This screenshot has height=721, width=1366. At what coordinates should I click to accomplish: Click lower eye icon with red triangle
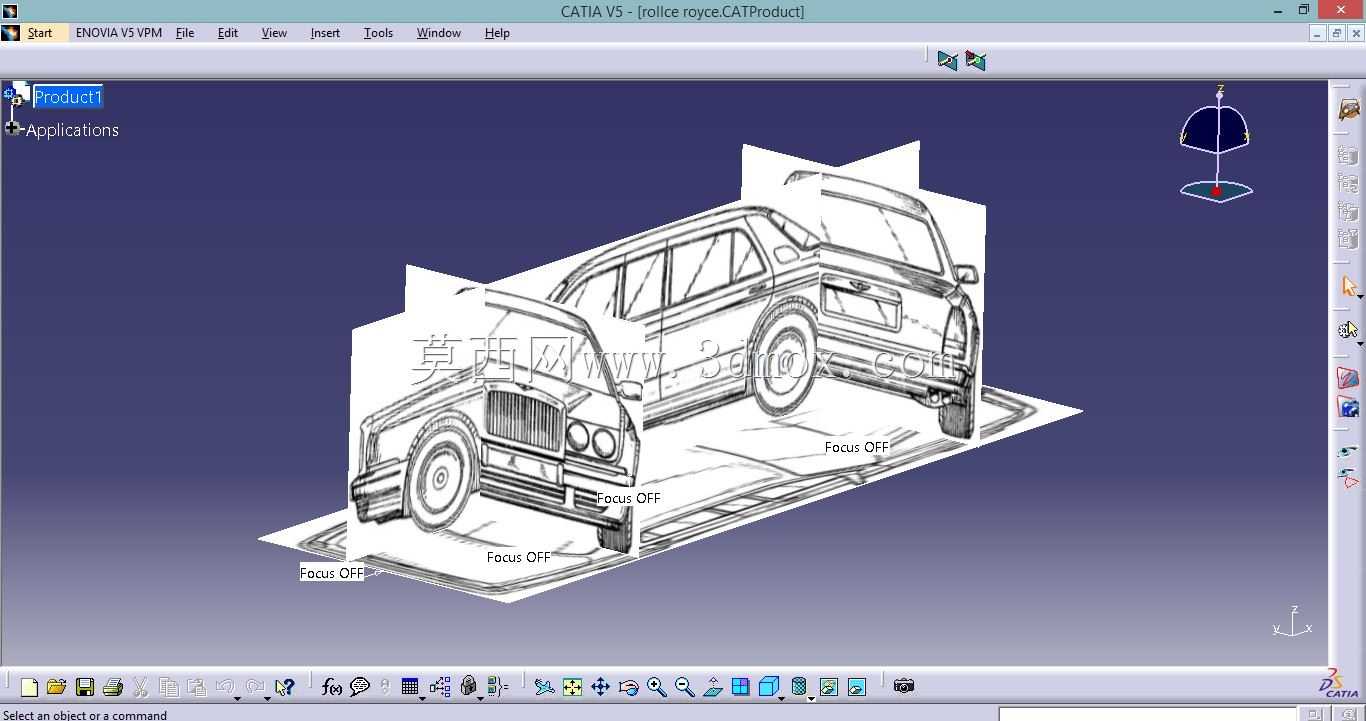click(1348, 479)
